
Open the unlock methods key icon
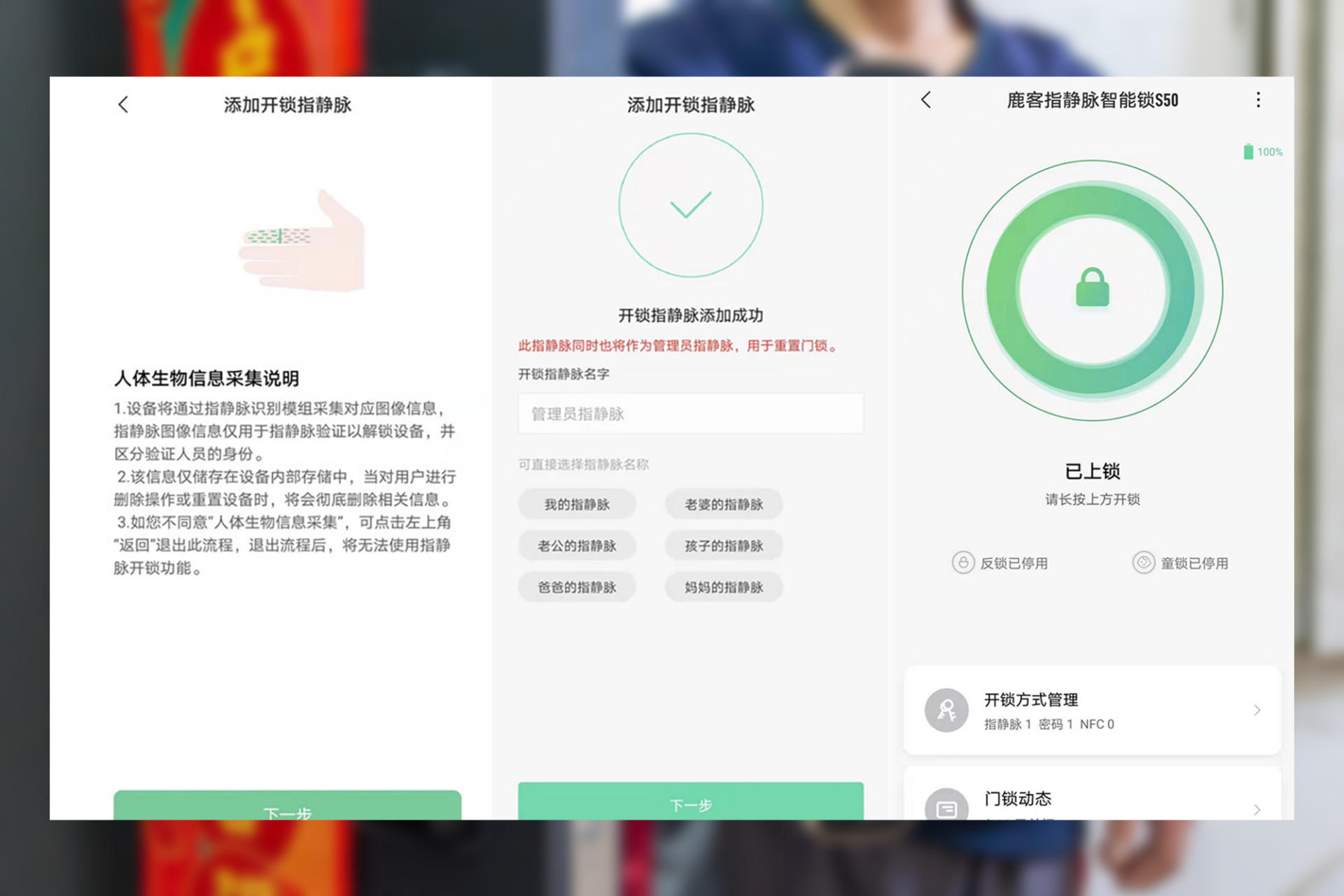pos(946,708)
